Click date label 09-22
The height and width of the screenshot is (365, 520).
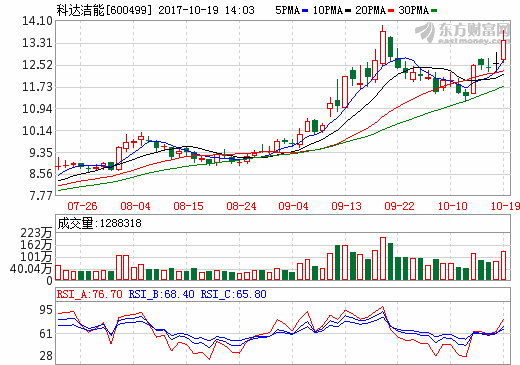coord(399,206)
